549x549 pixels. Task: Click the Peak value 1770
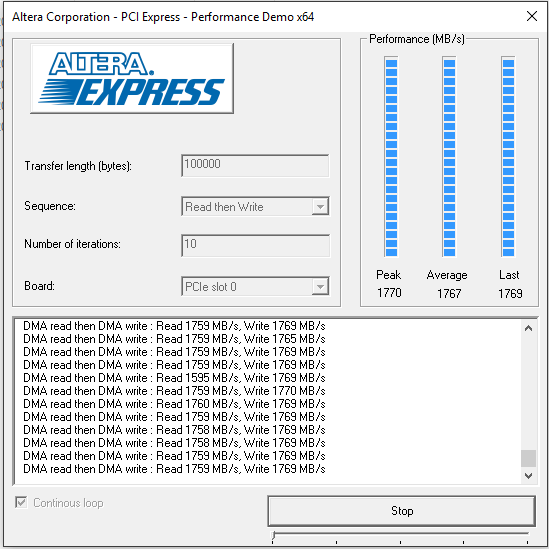[x=389, y=293]
